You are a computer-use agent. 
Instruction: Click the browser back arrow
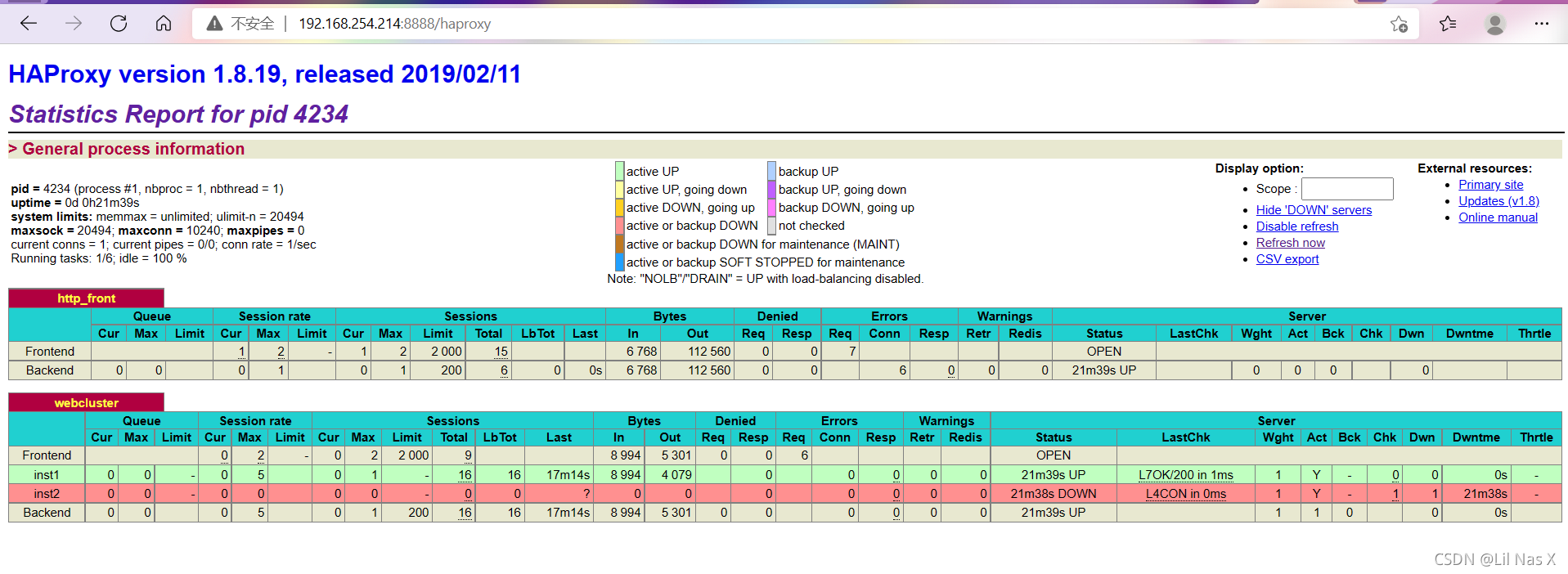(x=29, y=24)
